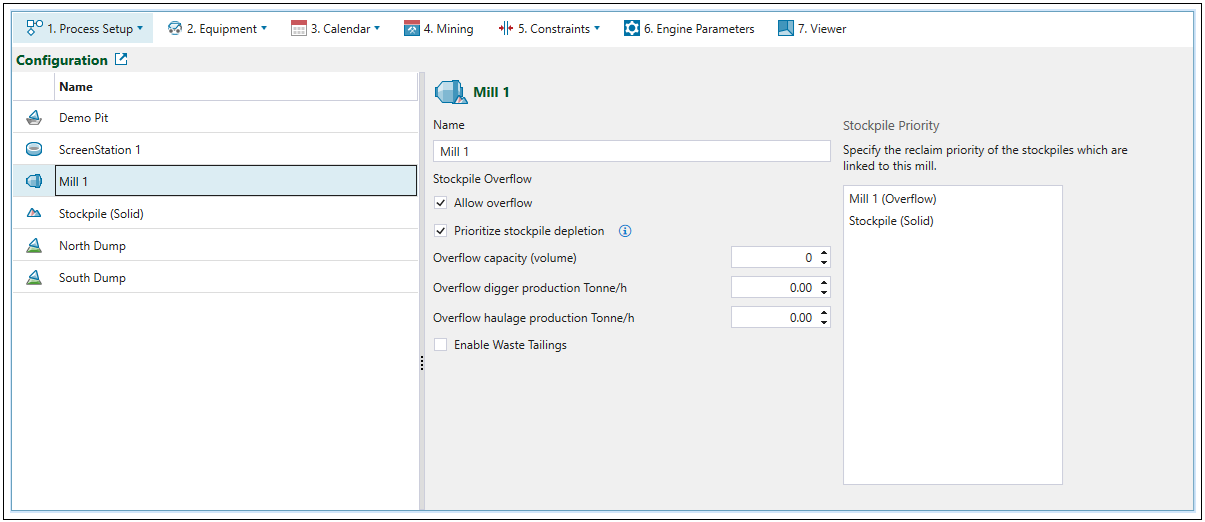Click the North Dump icon
This screenshot has height=522, width=1205.
(34, 246)
